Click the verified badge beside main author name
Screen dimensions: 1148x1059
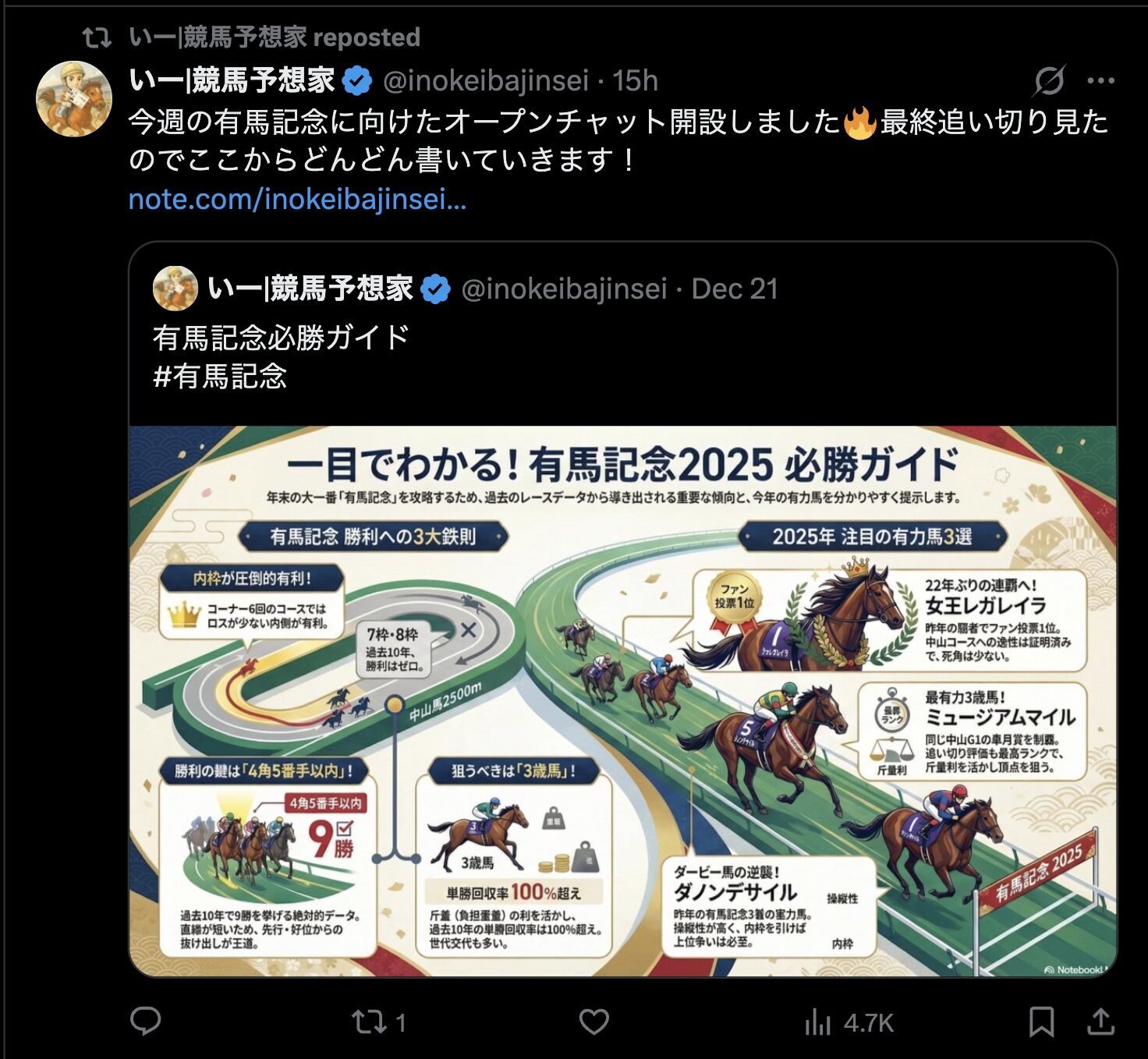click(x=358, y=81)
